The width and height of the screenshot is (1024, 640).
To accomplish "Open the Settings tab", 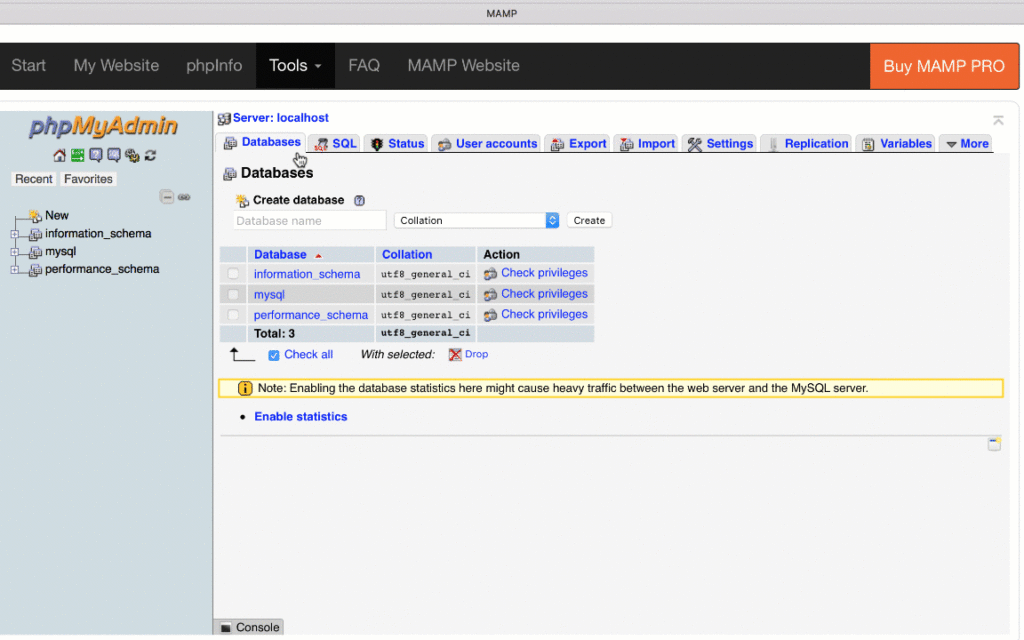I will 720,144.
